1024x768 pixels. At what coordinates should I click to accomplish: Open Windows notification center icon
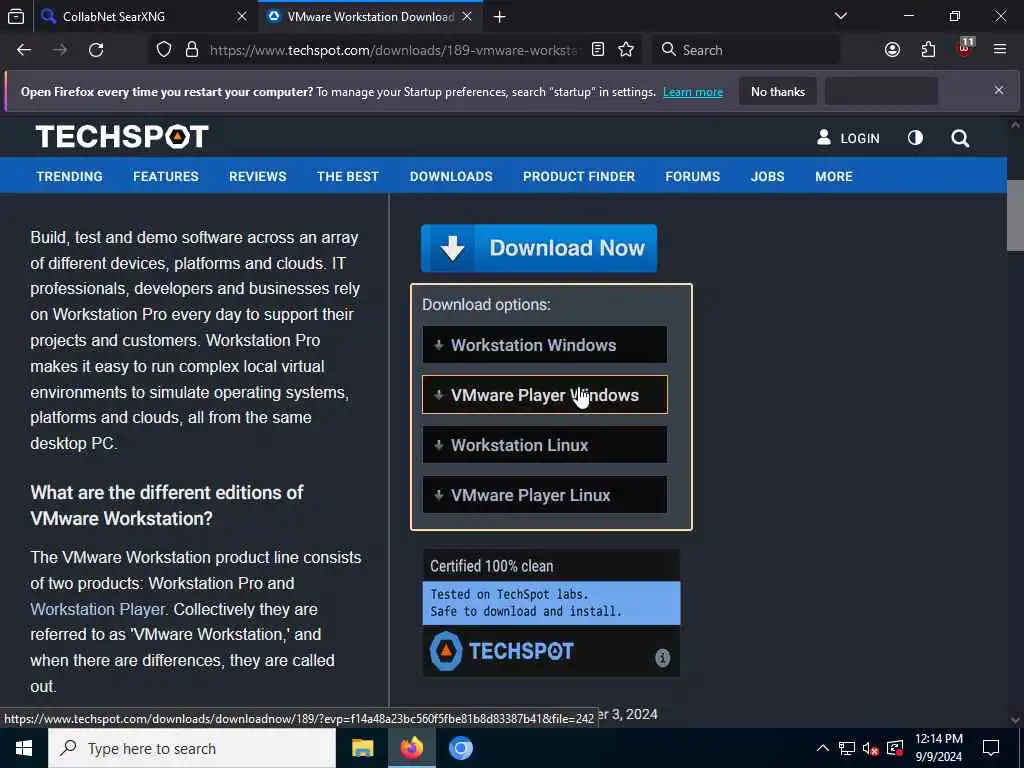[991, 748]
